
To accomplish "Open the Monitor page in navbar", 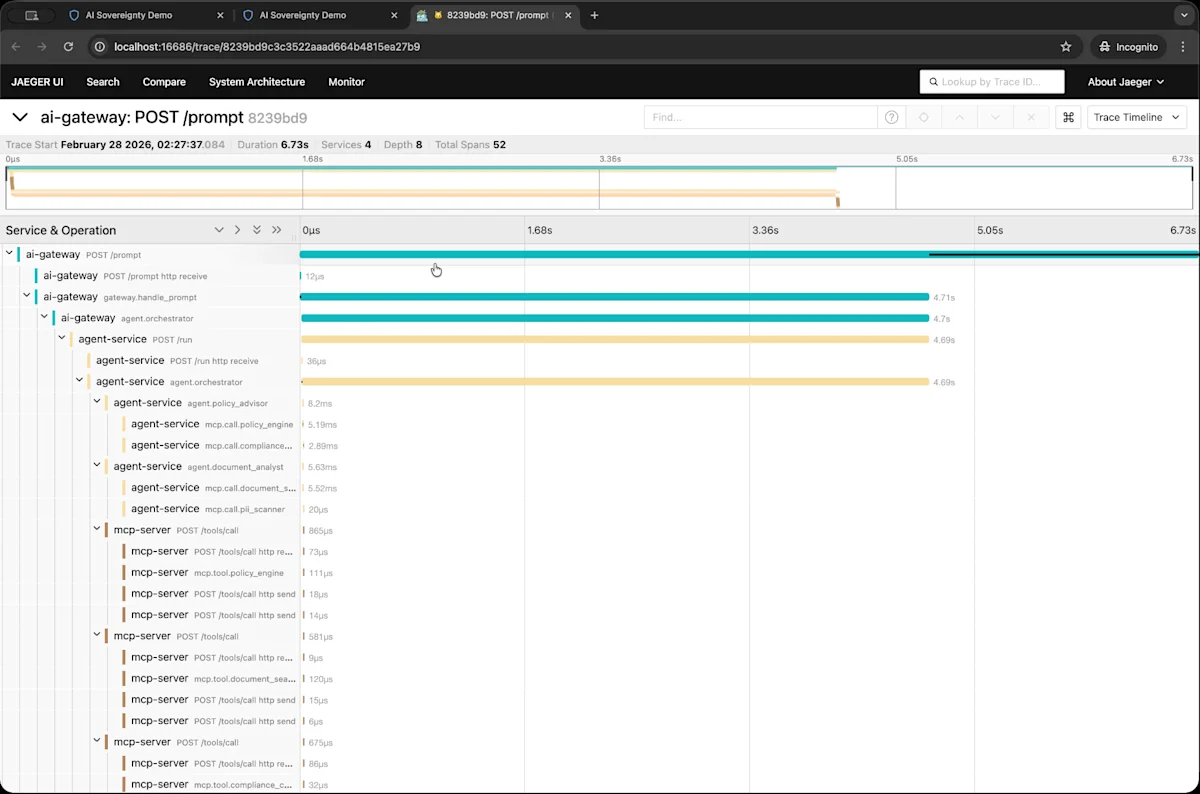I will [347, 82].
